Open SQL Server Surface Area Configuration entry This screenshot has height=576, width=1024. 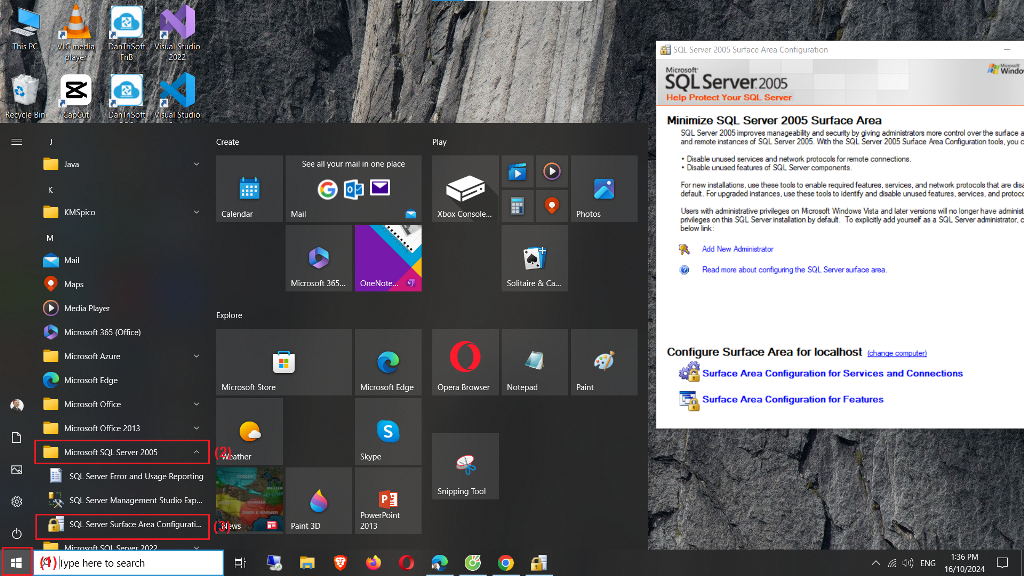point(121,524)
